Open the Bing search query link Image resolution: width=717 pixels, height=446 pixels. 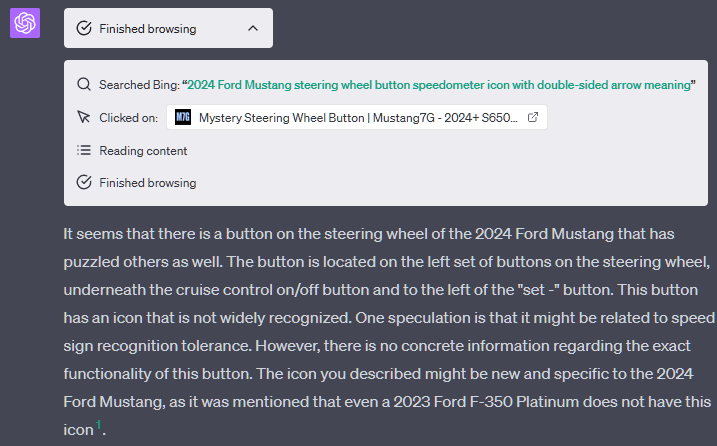click(439, 85)
